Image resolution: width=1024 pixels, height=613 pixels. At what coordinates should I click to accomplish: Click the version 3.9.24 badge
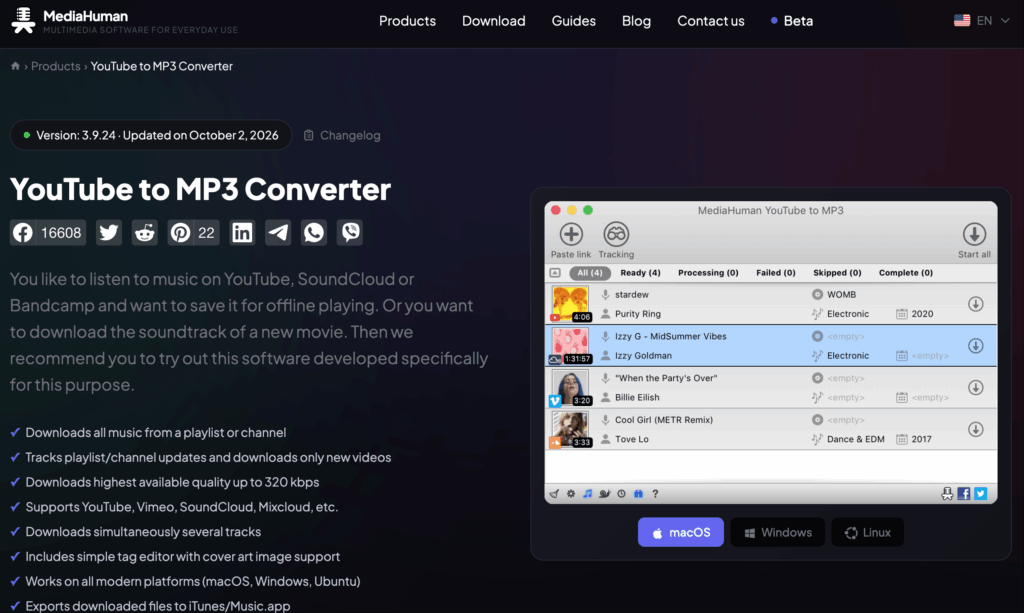click(151, 135)
